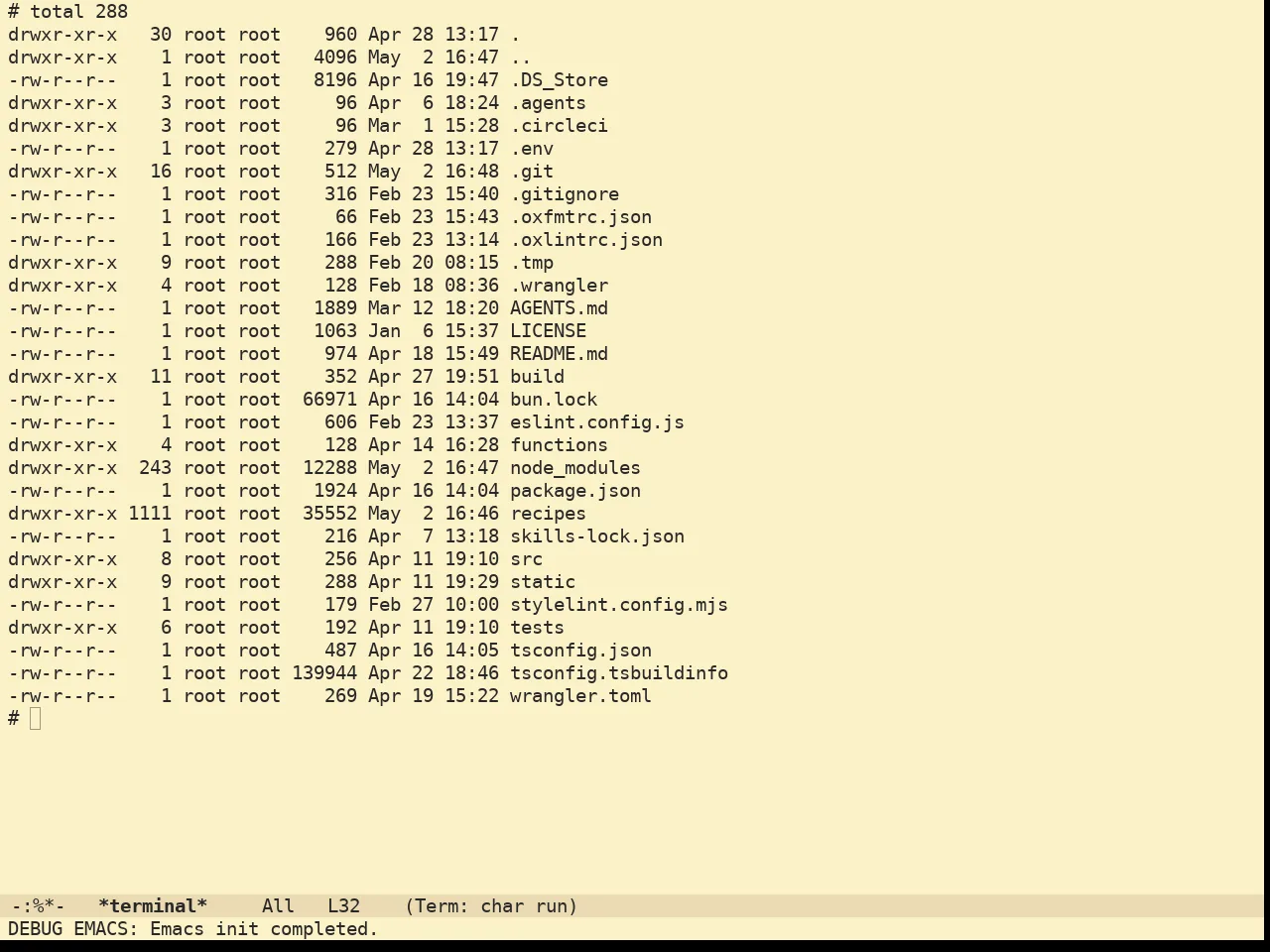Click the .gitignore file name
The height and width of the screenshot is (952, 1270).
tap(565, 194)
